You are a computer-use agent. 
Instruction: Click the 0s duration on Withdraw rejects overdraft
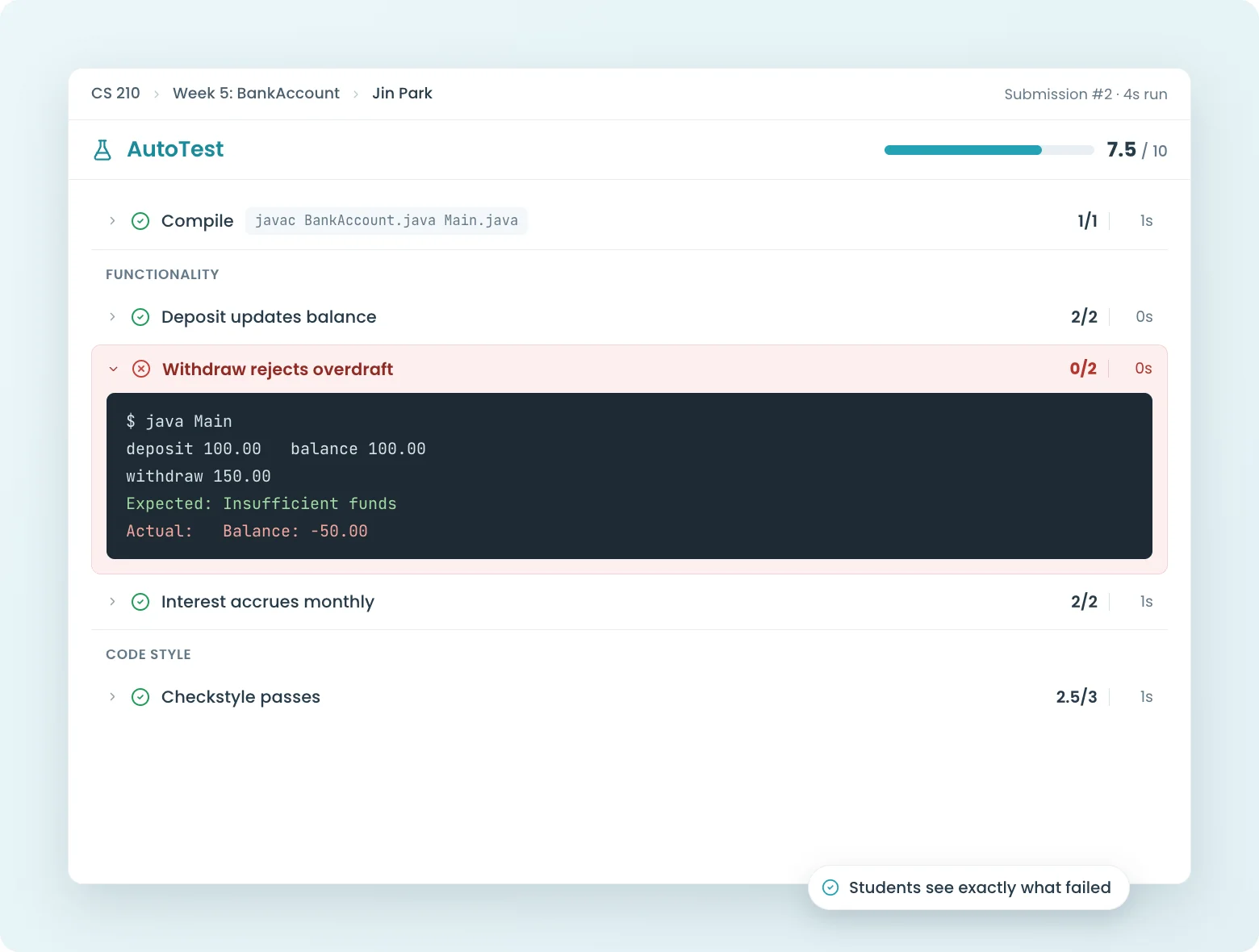click(1144, 369)
